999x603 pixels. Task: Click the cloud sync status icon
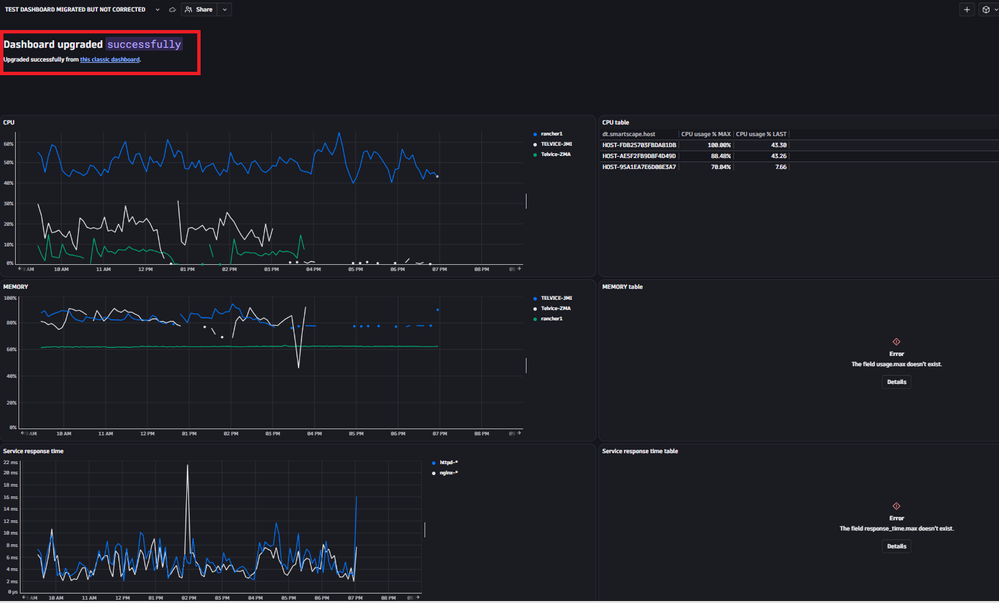pyautogui.click(x=172, y=10)
